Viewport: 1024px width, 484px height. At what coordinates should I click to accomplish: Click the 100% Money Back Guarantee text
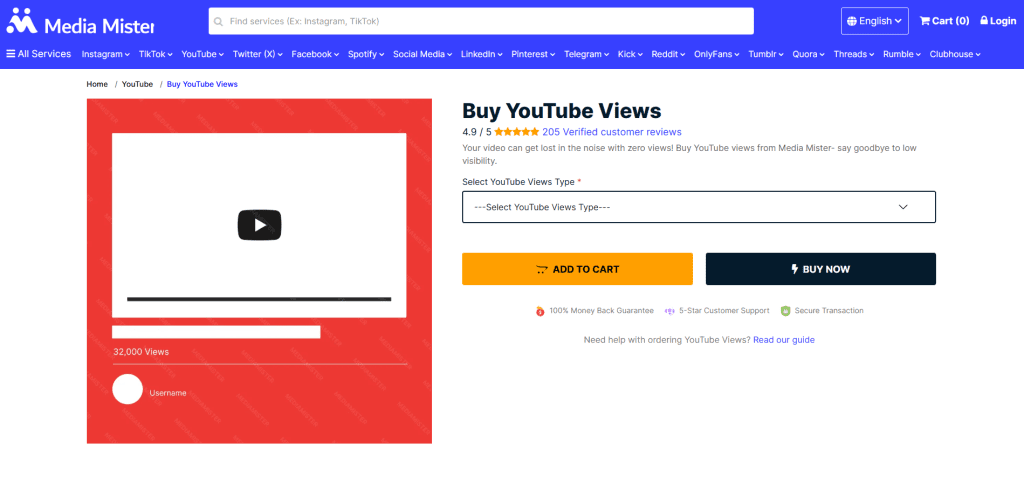click(x=601, y=311)
